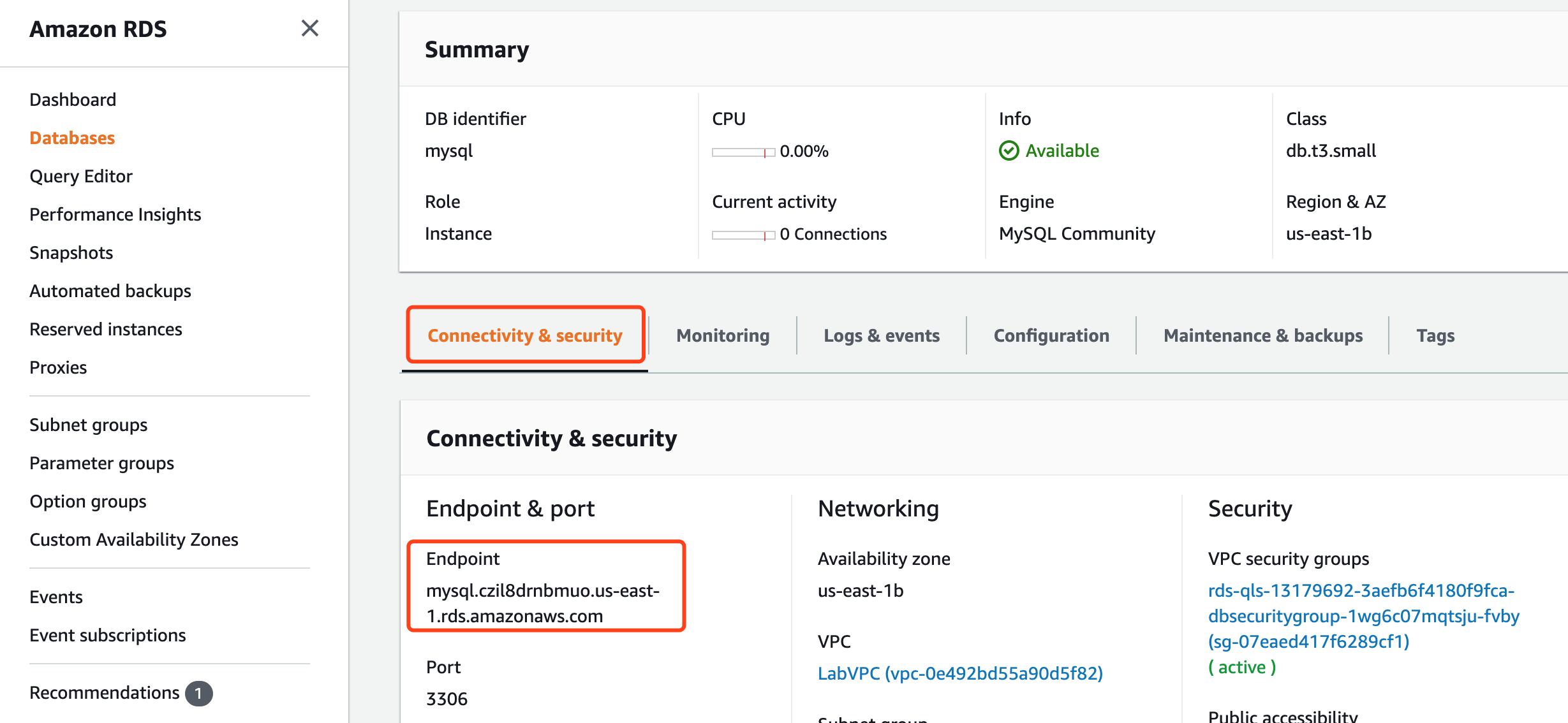Select Maintenance & backups tab
Image resolution: width=1568 pixels, height=723 pixels.
pyautogui.click(x=1263, y=335)
